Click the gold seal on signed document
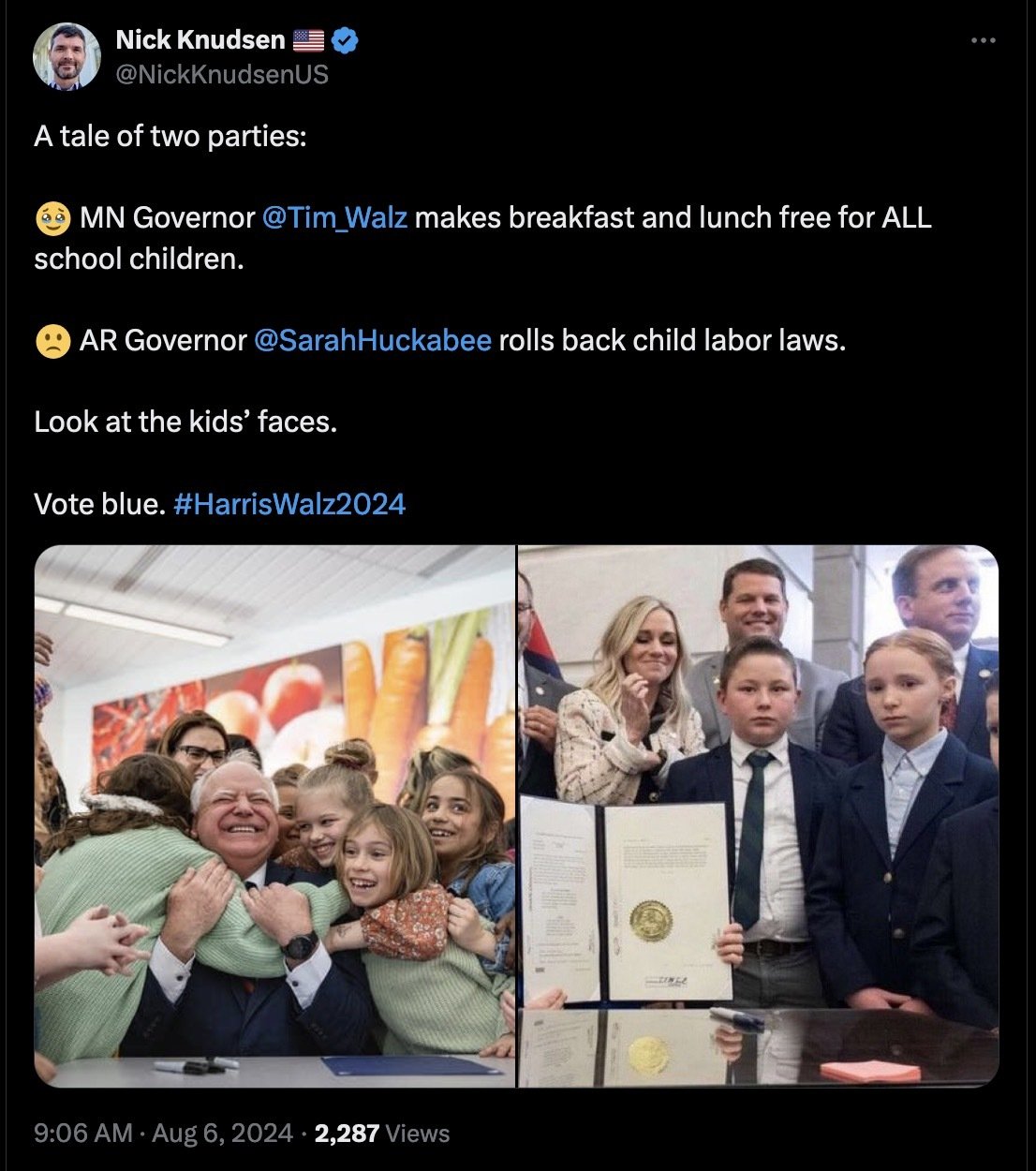This screenshot has width=1036, height=1171. point(650,922)
